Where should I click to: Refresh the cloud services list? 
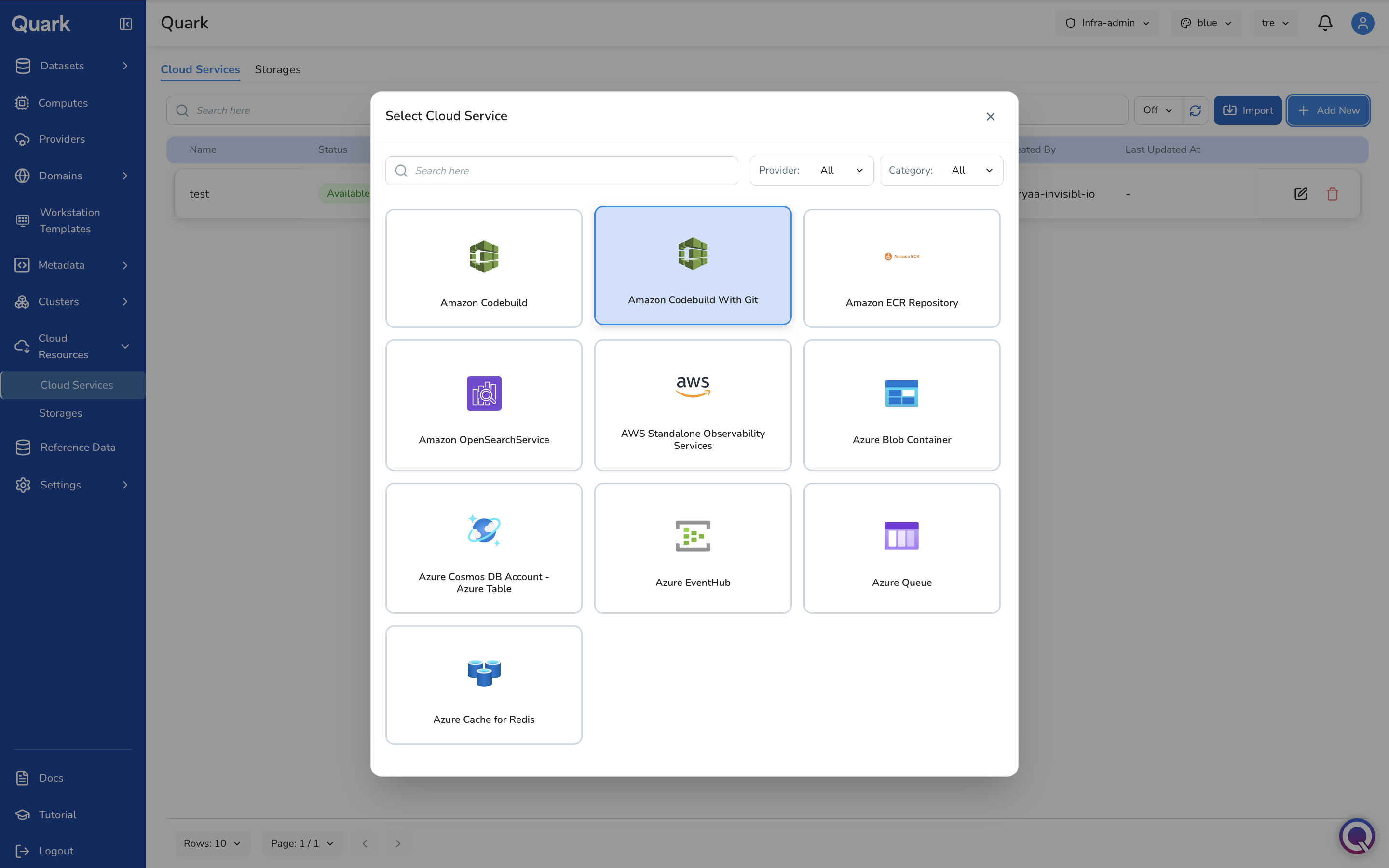[x=1195, y=110]
